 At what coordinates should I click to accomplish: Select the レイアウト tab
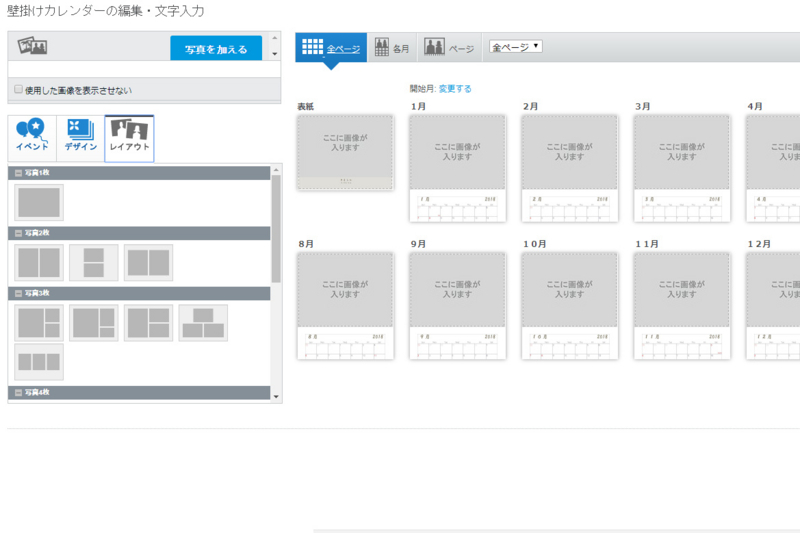point(129,139)
